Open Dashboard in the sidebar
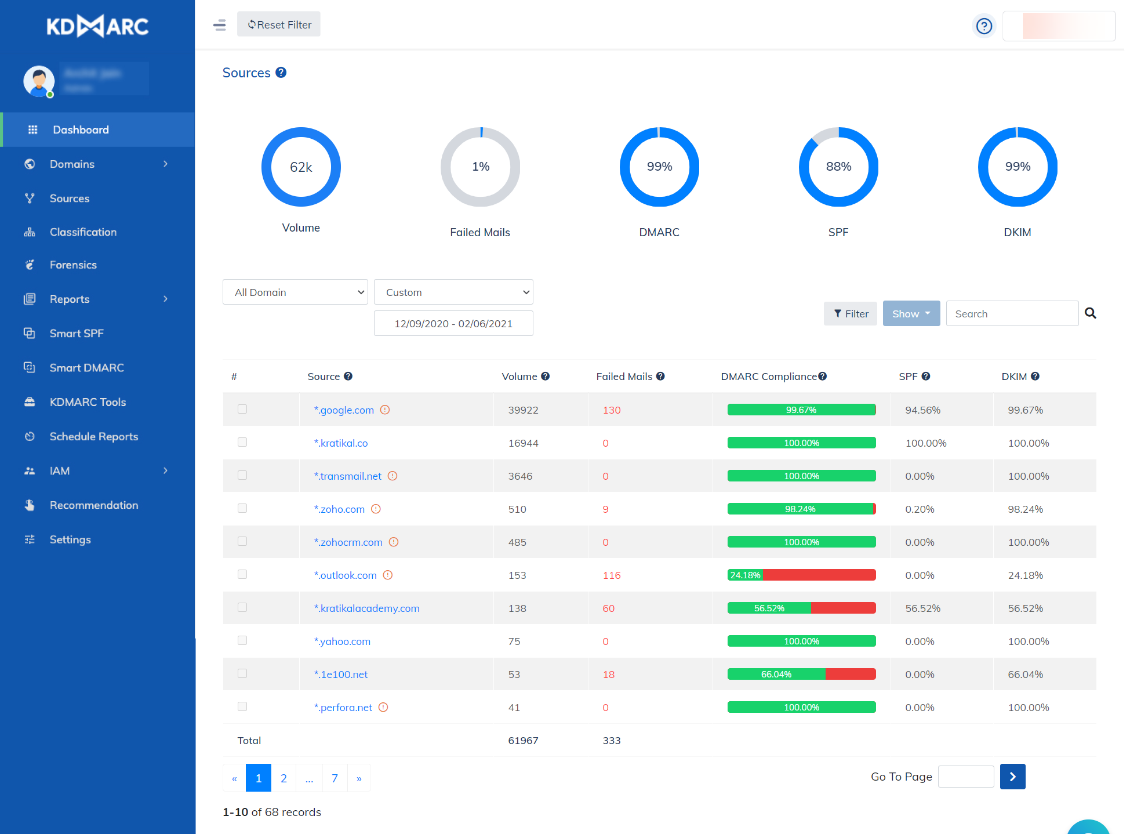 coord(98,130)
